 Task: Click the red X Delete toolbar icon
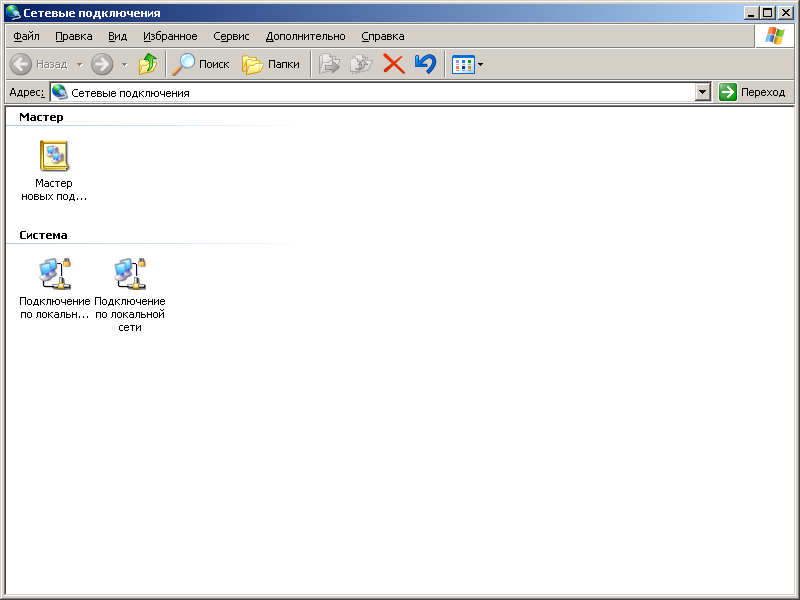pos(394,64)
